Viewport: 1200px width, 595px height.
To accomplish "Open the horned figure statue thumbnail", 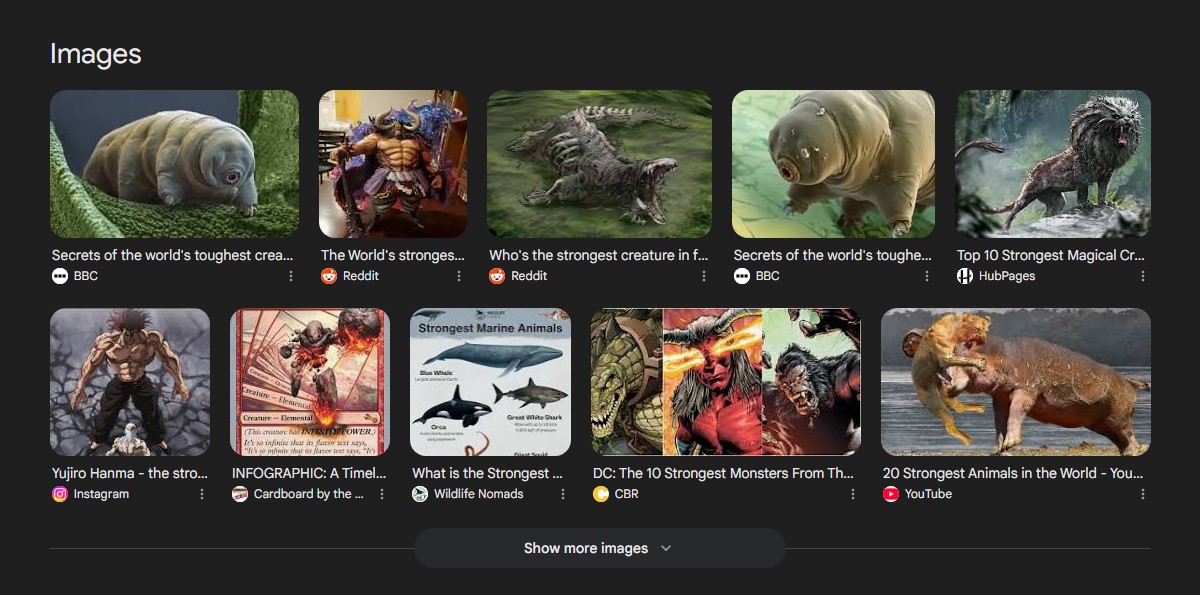I will coord(393,163).
